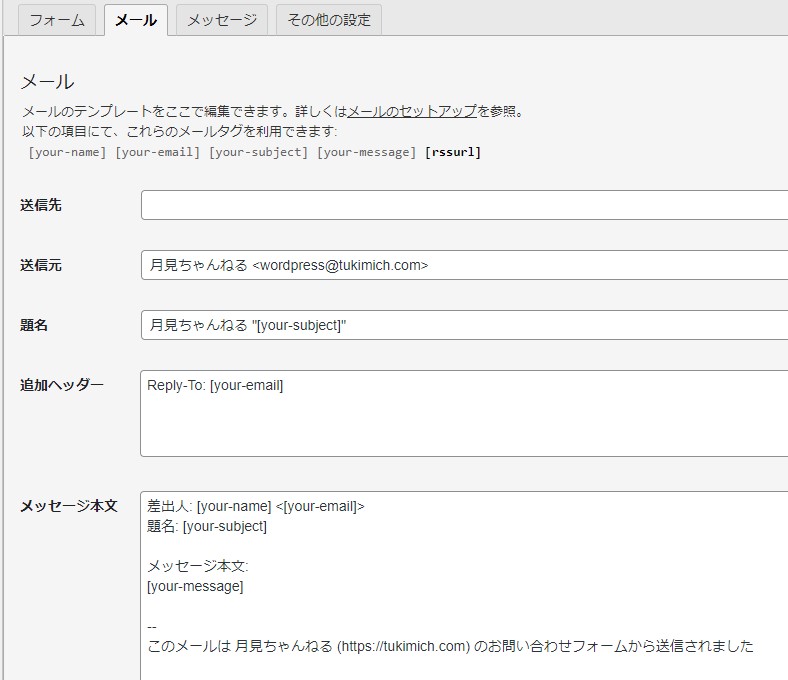Click into the 題名 subject field
This screenshot has width=788, height=680.
pos(464,325)
